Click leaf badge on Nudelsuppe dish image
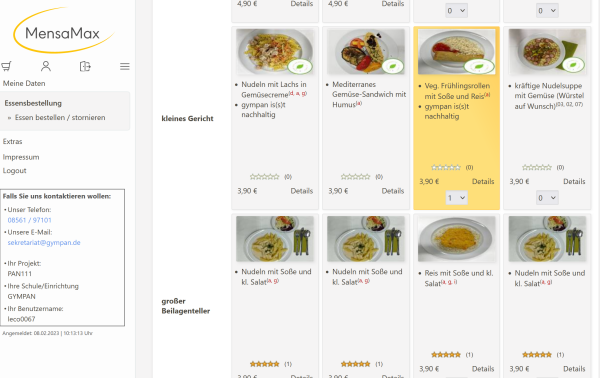600x378 pixels. [x=573, y=65]
